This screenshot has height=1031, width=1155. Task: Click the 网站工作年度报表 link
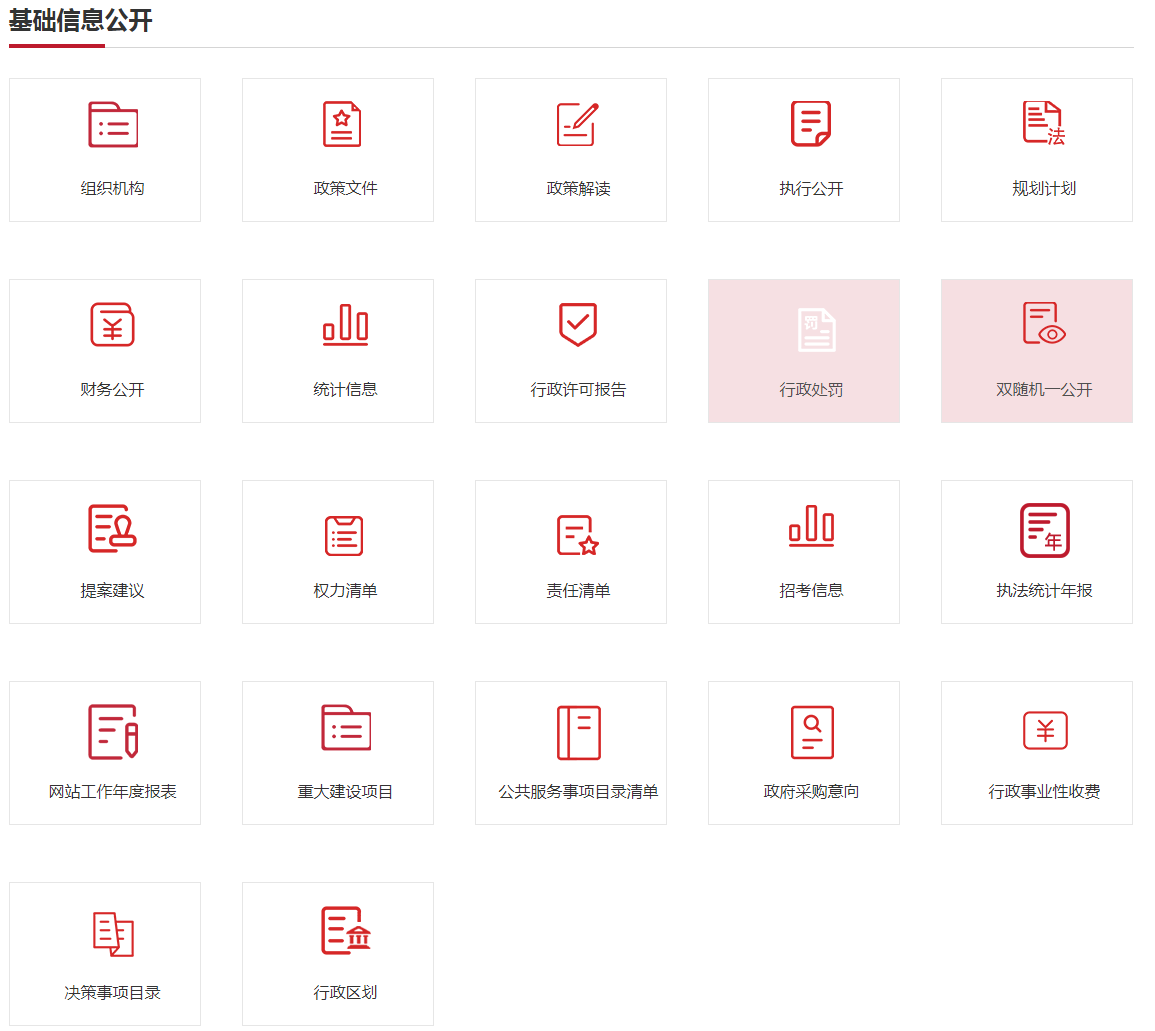112,792
